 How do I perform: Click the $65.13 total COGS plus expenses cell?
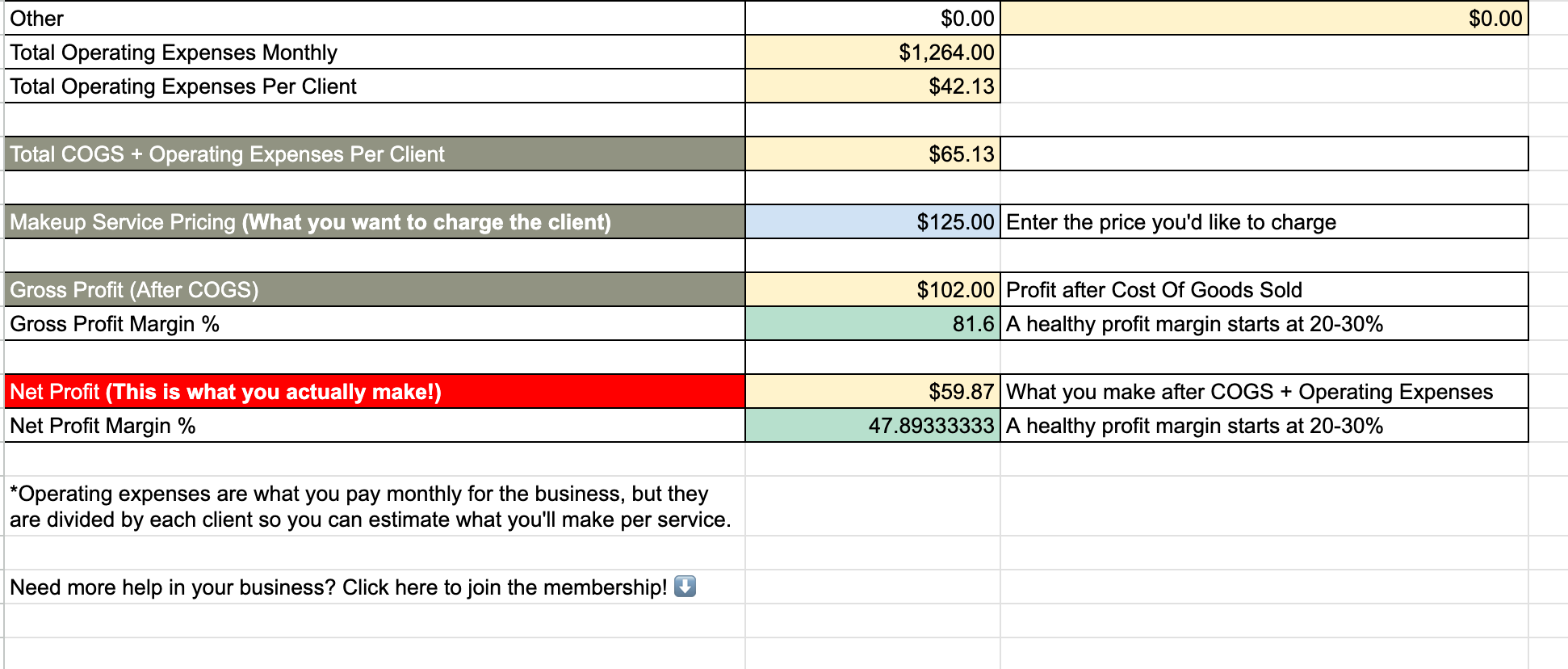873,154
